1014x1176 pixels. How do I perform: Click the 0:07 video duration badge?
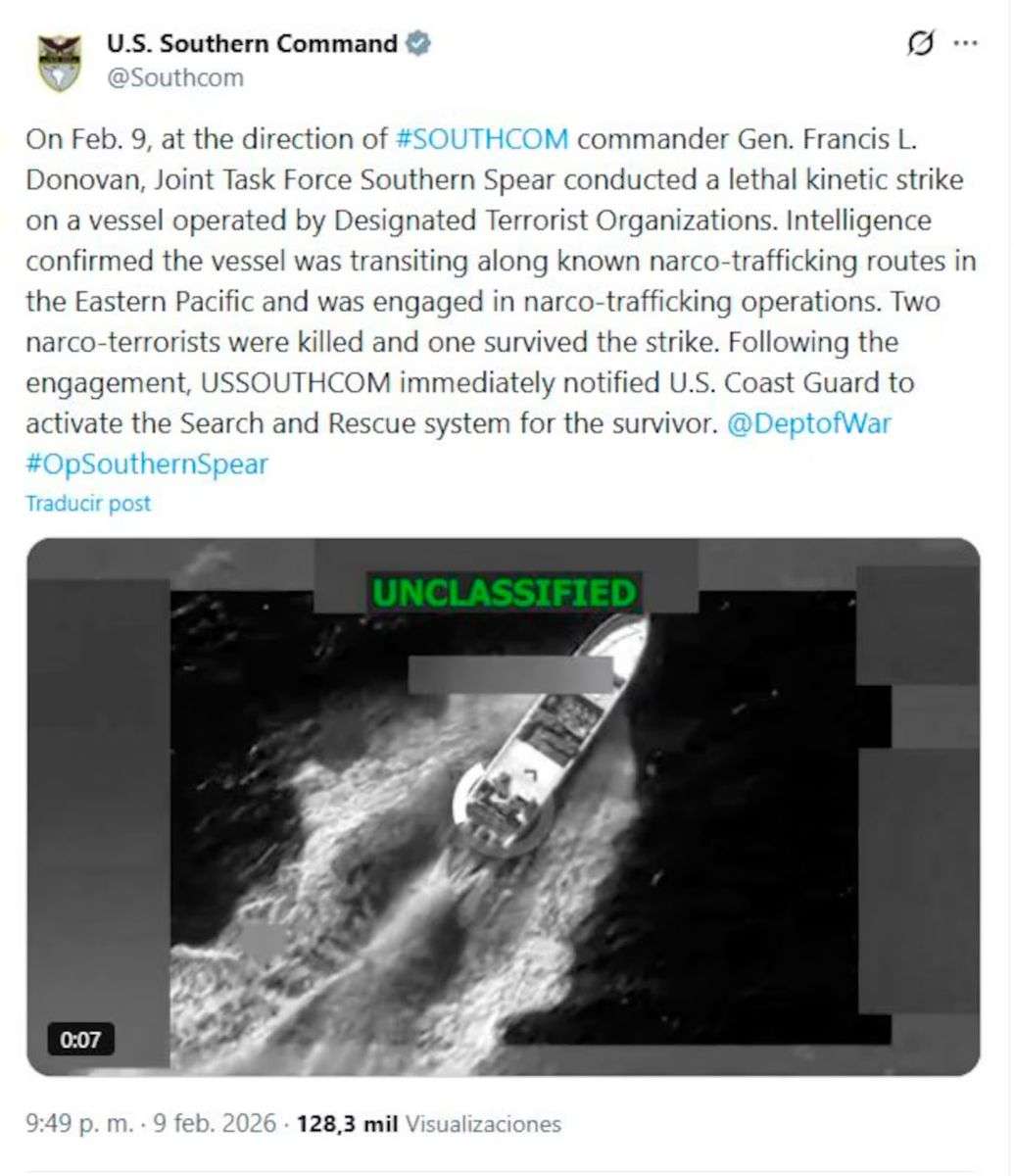pyautogui.click(x=81, y=1040)
